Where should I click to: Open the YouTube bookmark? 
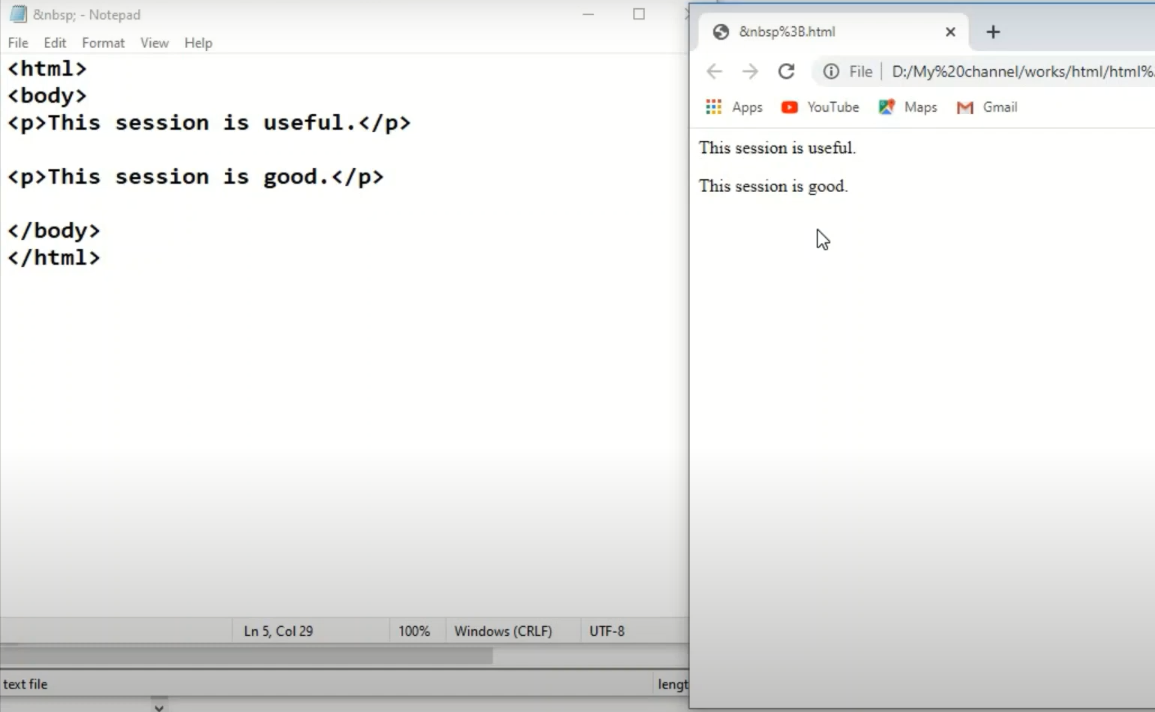(x=820, y=107)
